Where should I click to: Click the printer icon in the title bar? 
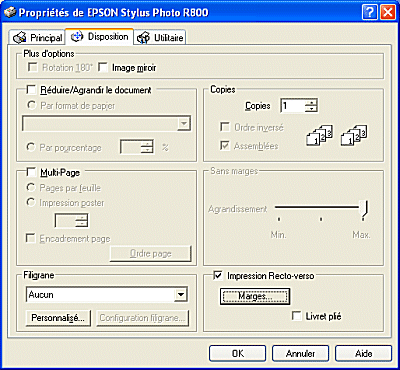point(10,13)
